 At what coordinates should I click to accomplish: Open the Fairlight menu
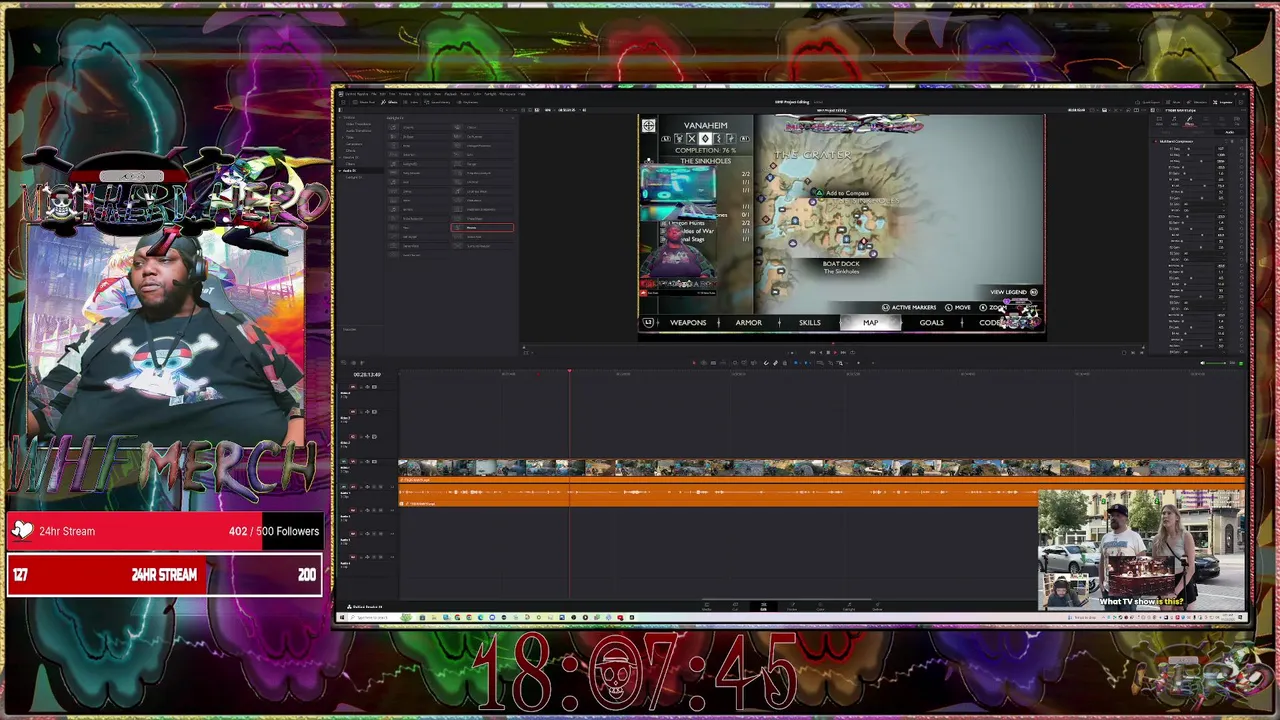[490, 94]
